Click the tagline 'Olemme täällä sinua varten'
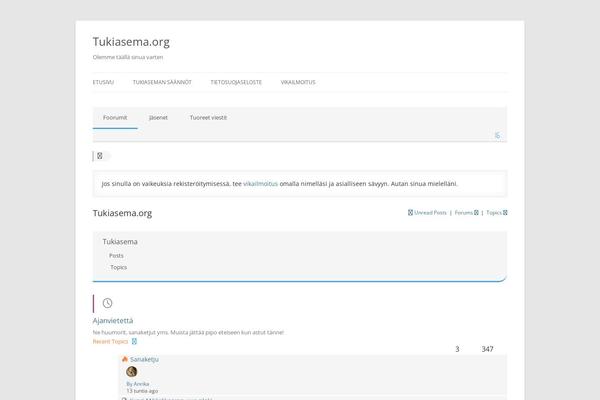This screenshot has width=600, height=400. click(128, 57)
